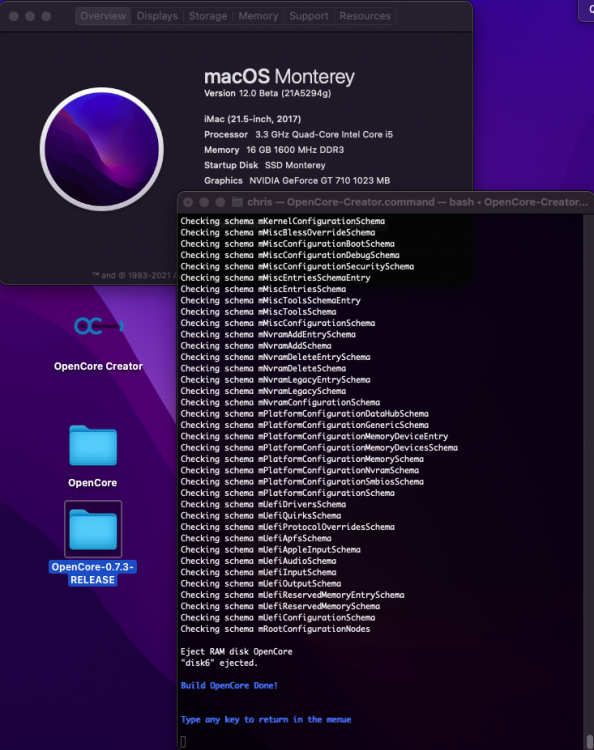The width and height of the screenshot is (594, 750).
Task: Click the 'mNvramDeleteSchema' line
Action: point(263,368)
